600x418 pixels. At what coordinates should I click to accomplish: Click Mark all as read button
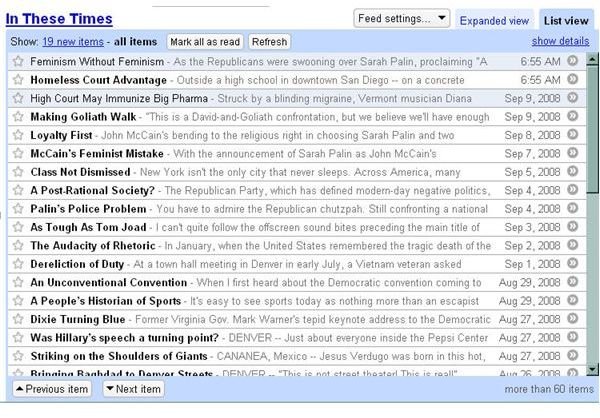[x=205, y=42]
